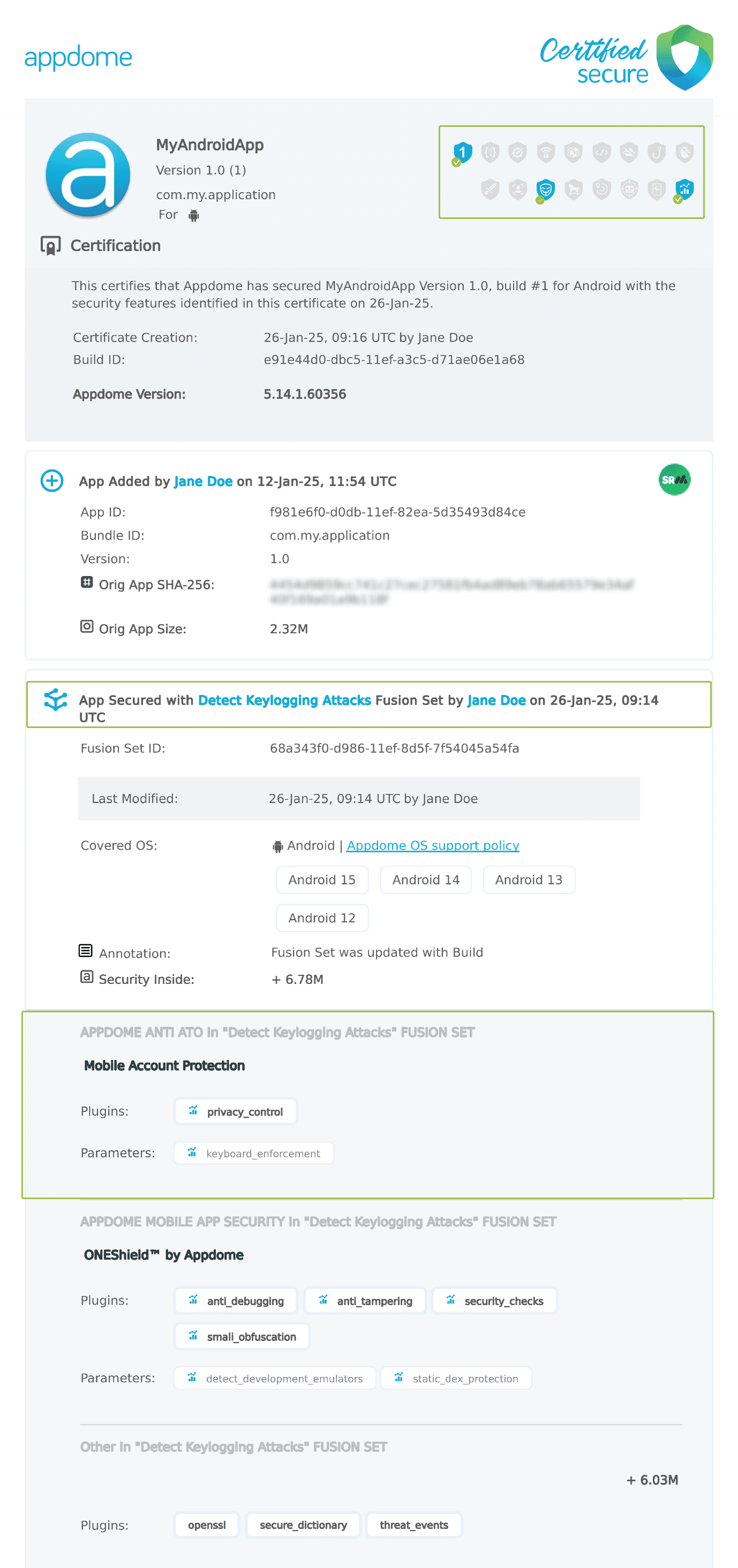Click the code brackets shield badge
The width and height of the screenshot is (738, 1568).
coord(601,152)
